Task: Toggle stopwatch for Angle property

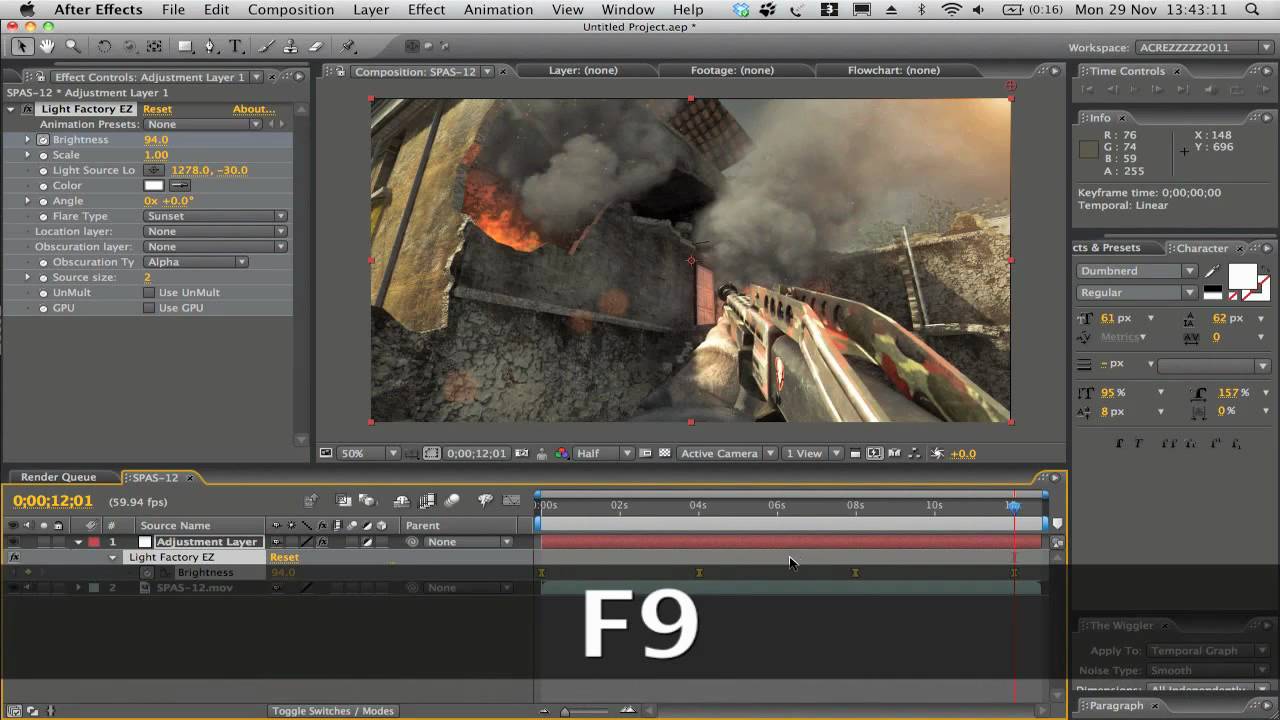Action: tap(43, 201)
